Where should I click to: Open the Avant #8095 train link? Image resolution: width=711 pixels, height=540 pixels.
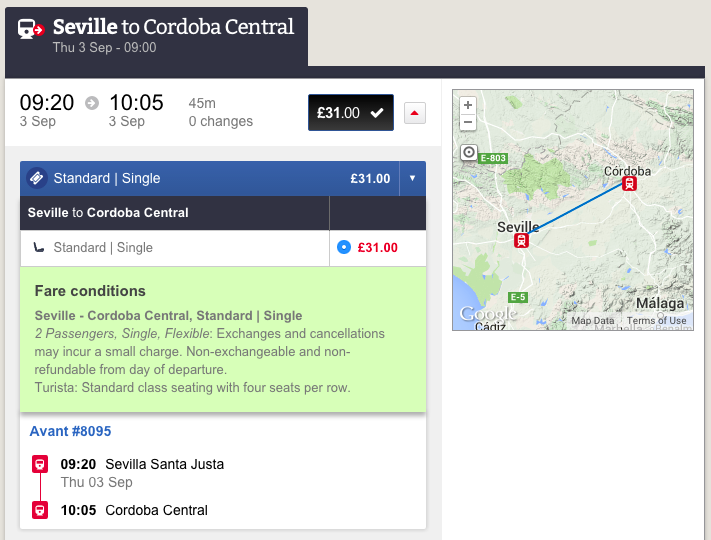(x=70, y=431)
